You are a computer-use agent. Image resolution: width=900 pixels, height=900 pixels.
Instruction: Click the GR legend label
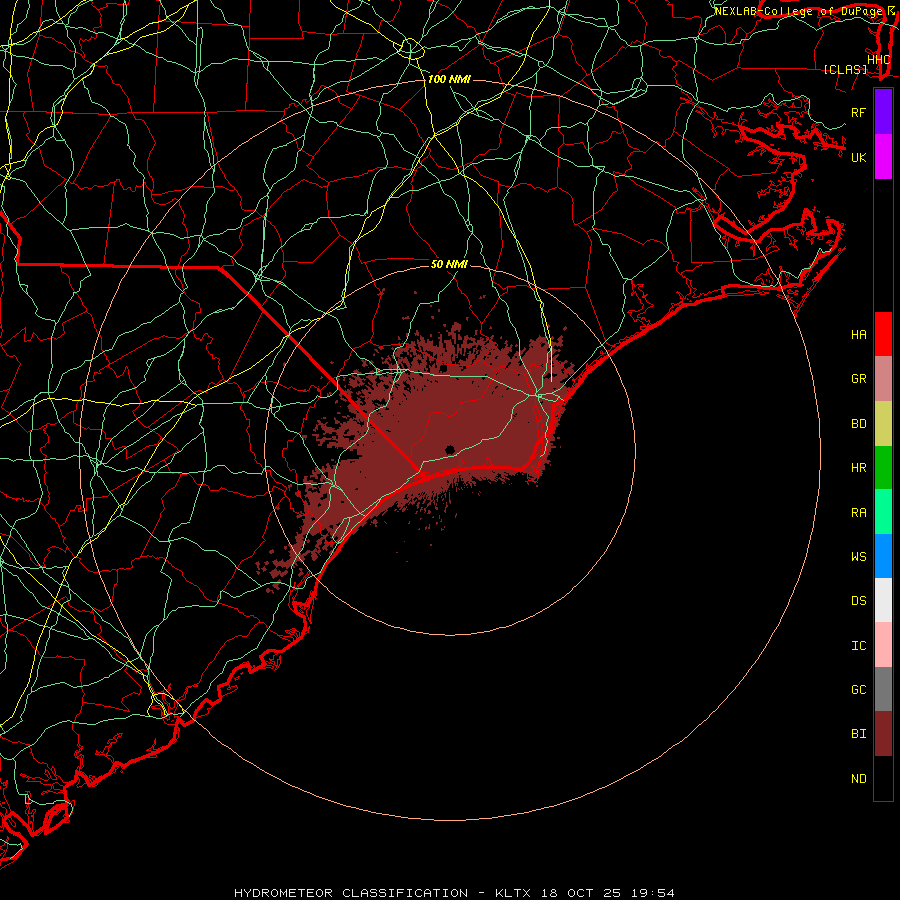[859, 379]
